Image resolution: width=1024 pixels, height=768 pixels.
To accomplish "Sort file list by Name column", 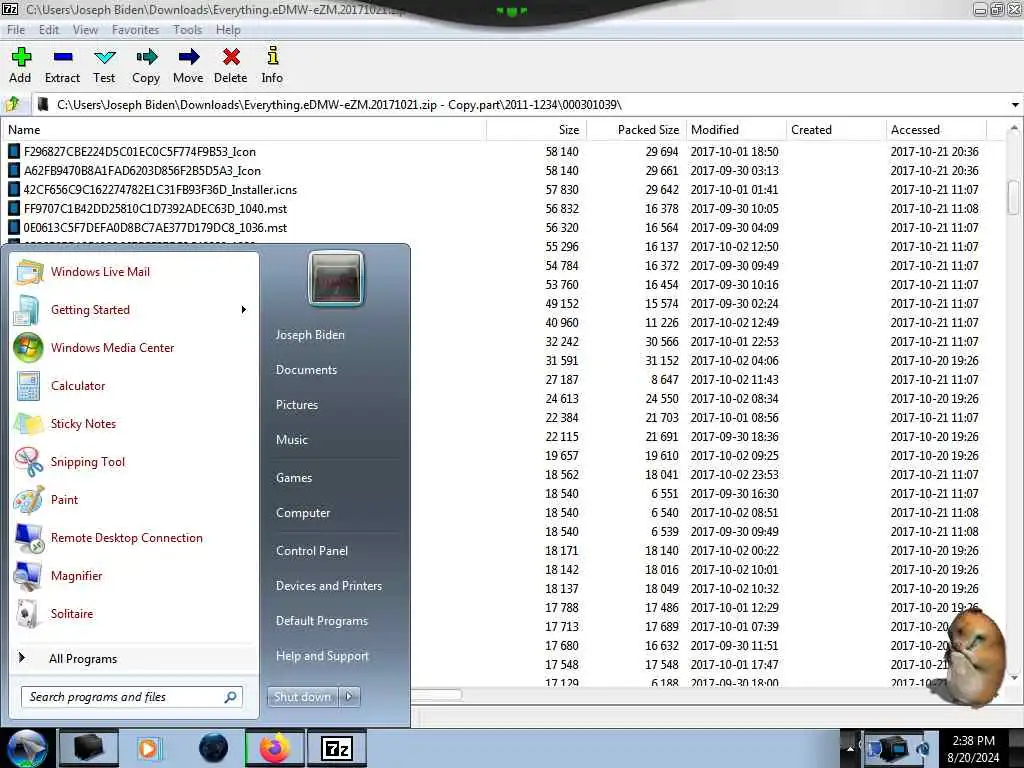I will [x=244, y=130].
